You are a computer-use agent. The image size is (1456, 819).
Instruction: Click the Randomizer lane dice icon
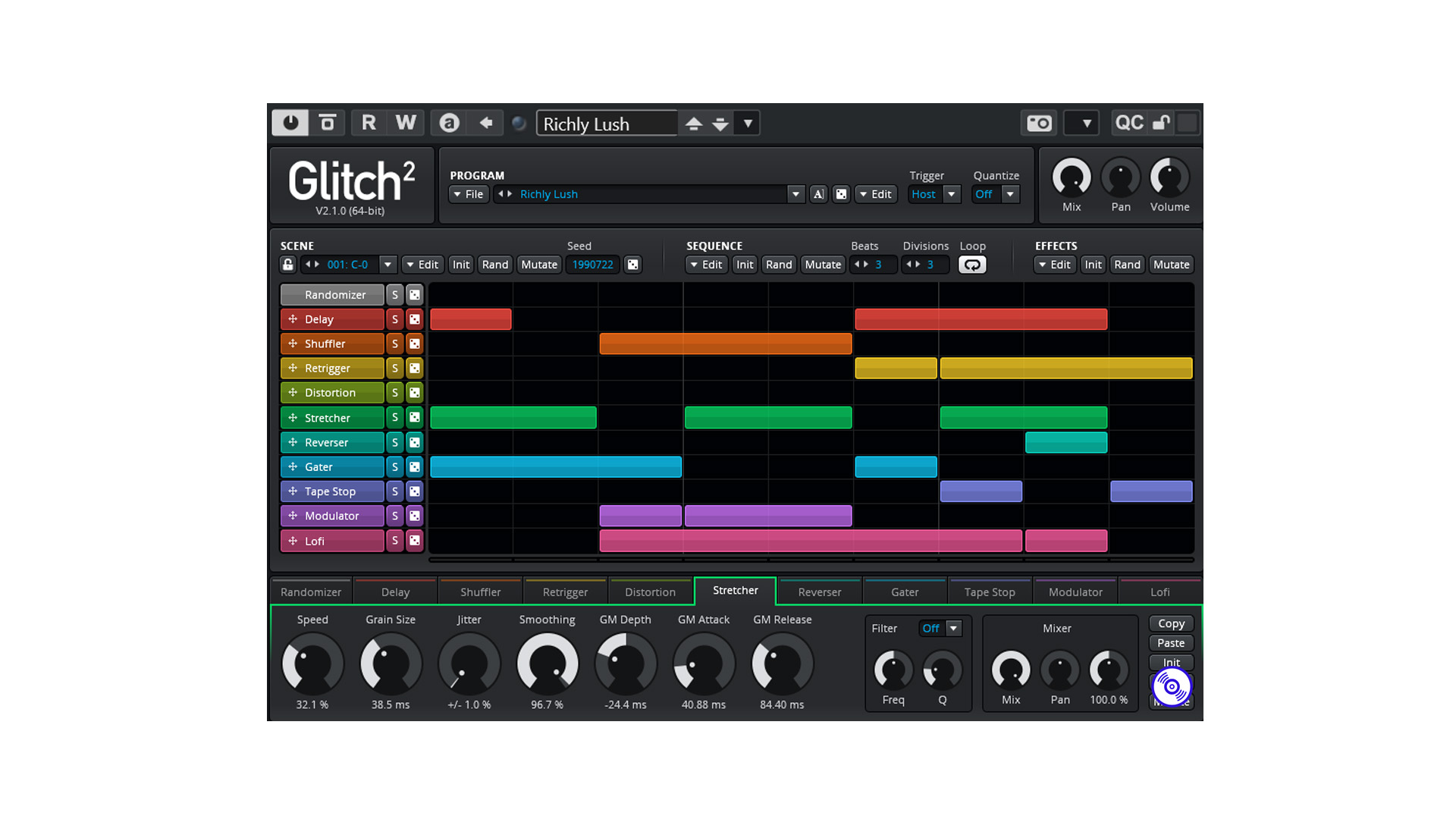[414, 295]
